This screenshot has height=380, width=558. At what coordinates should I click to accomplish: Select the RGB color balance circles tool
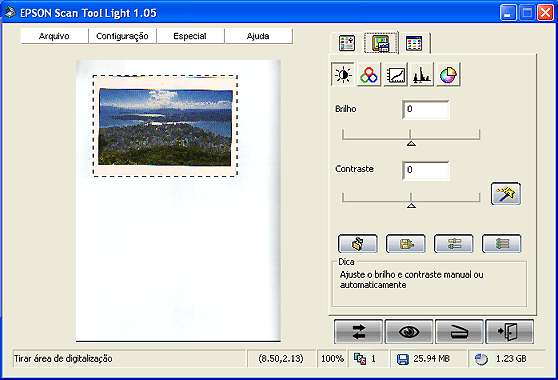point(369,74)
